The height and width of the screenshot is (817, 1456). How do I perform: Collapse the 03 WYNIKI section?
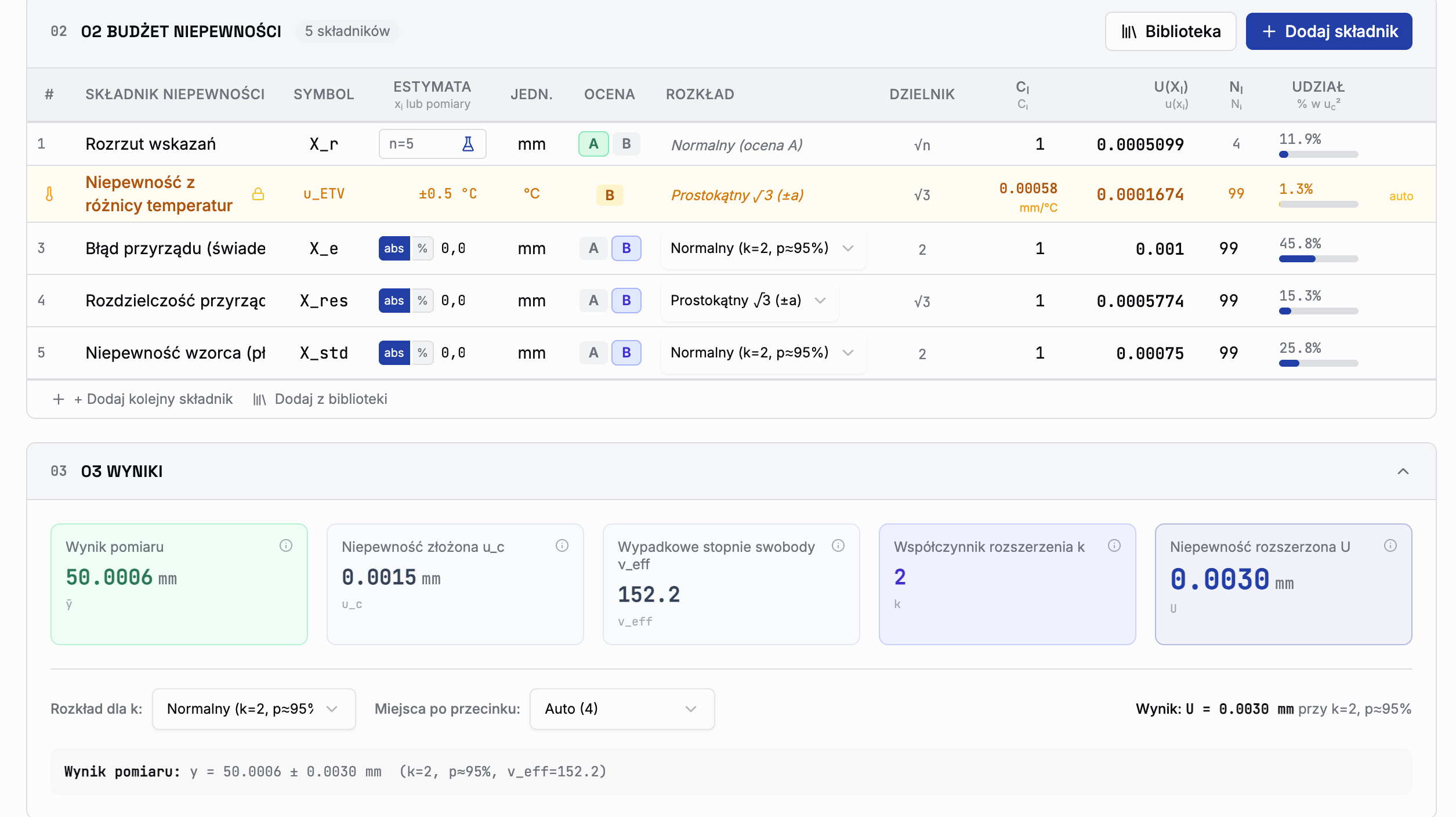1403,471
